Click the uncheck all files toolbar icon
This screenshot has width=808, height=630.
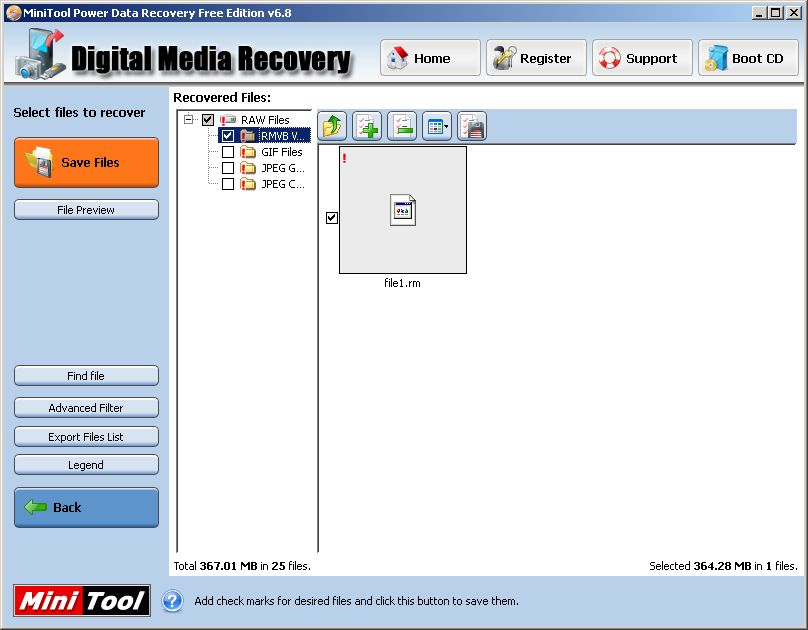click(x=402, y=126)
